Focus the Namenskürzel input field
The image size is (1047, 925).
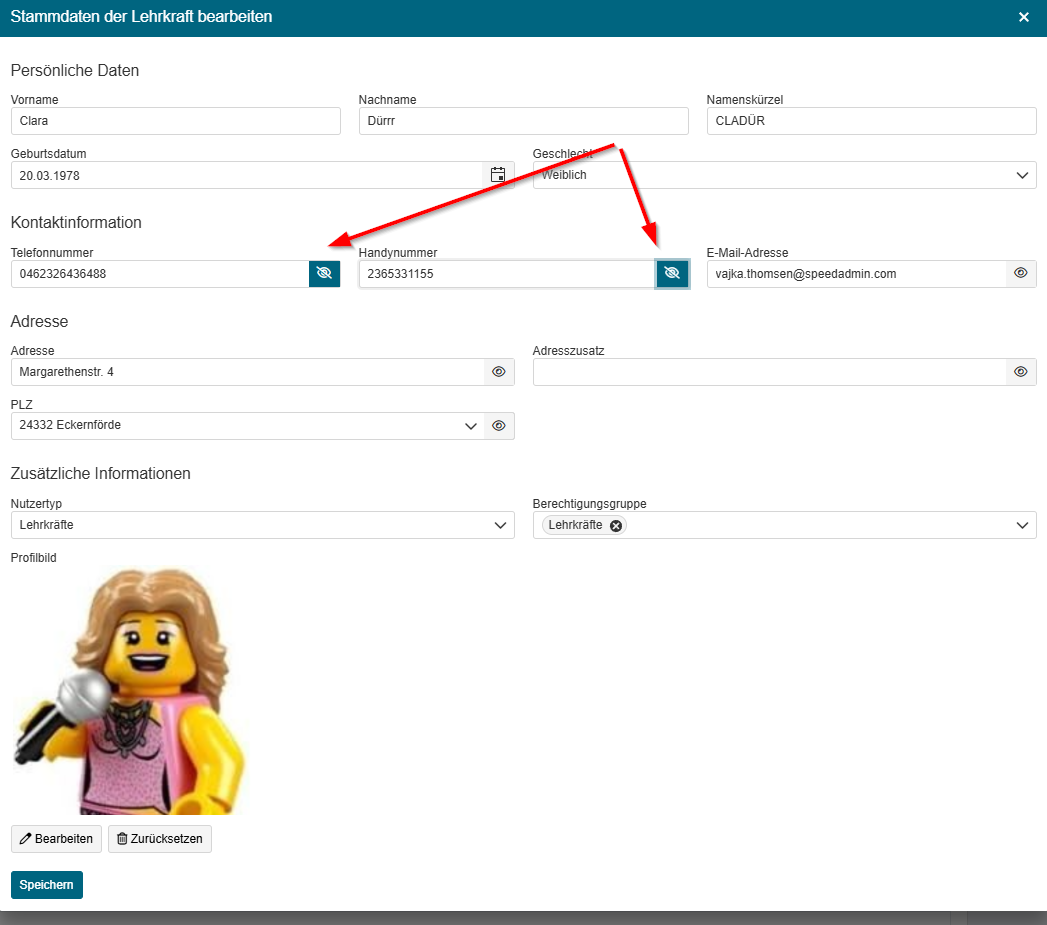click(x=871, y=121)
